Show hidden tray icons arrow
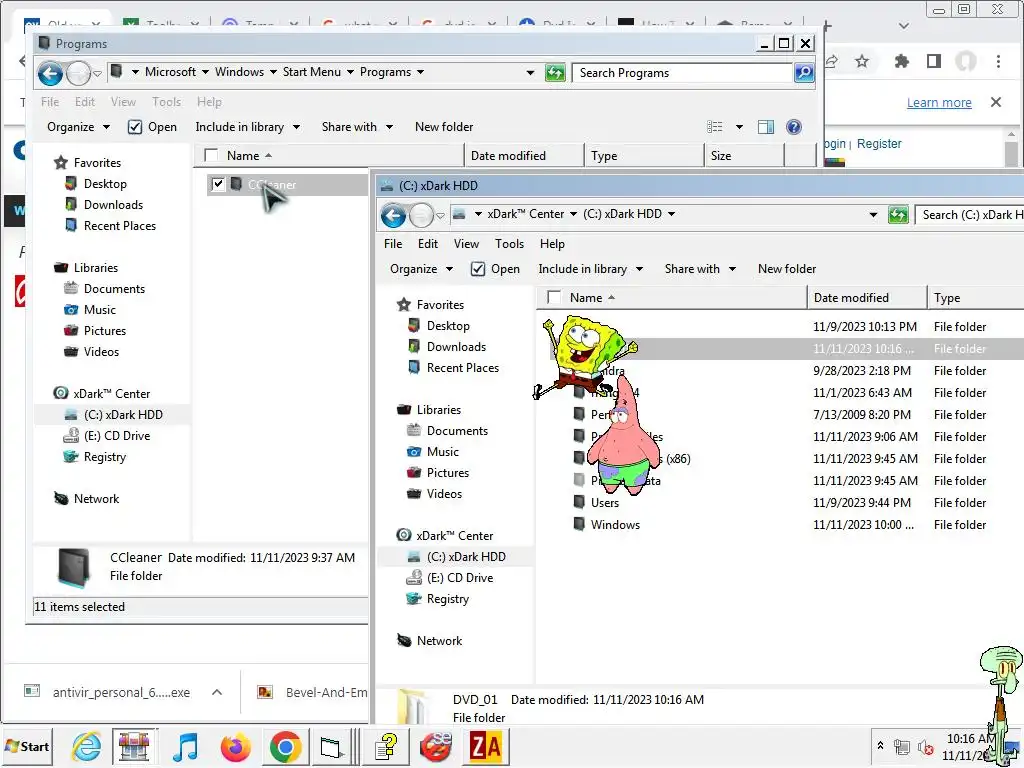The image size is (1024, 768). (880, 745)
